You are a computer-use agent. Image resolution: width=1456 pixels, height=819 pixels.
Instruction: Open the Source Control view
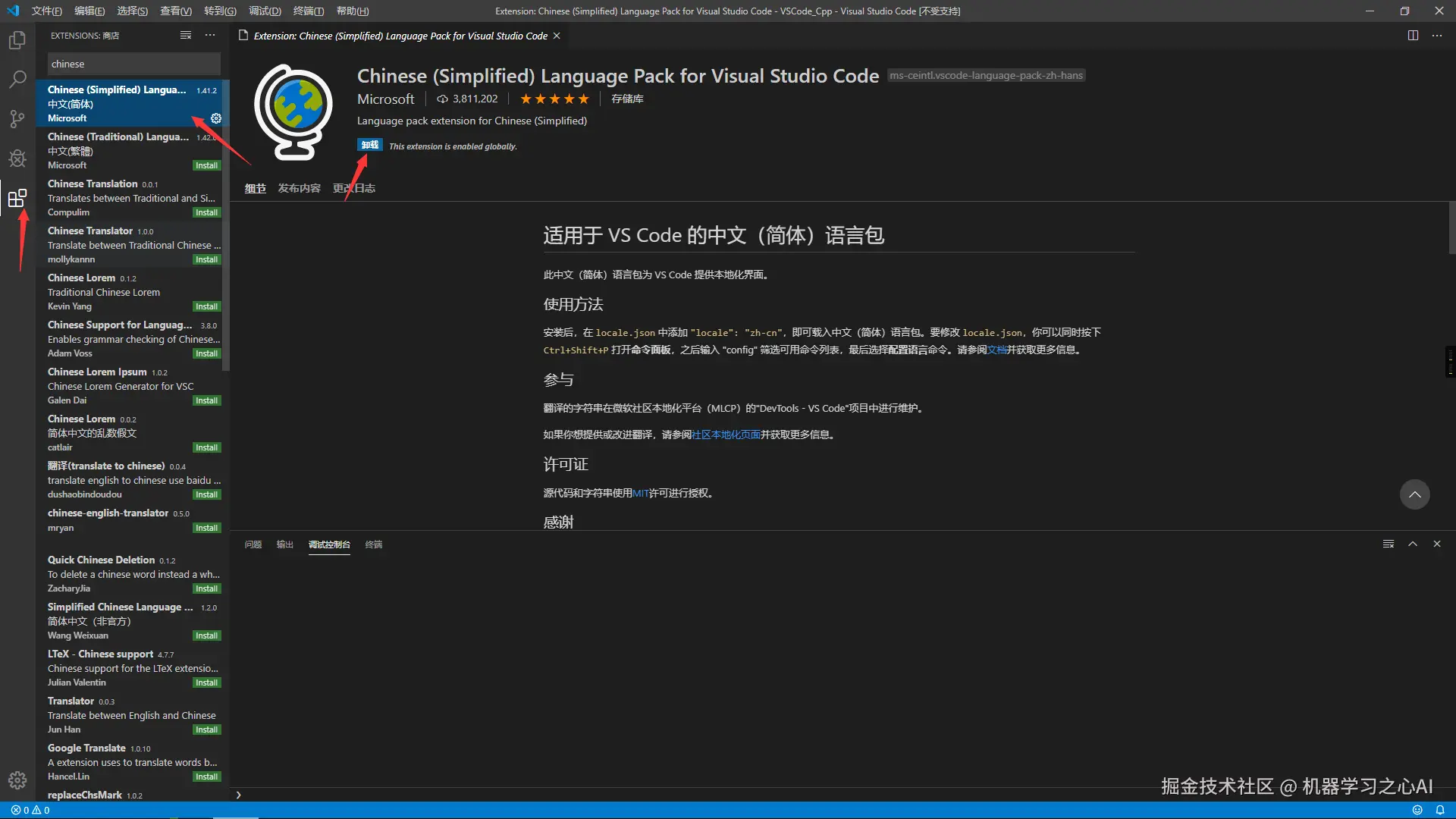tap(17, 119)
